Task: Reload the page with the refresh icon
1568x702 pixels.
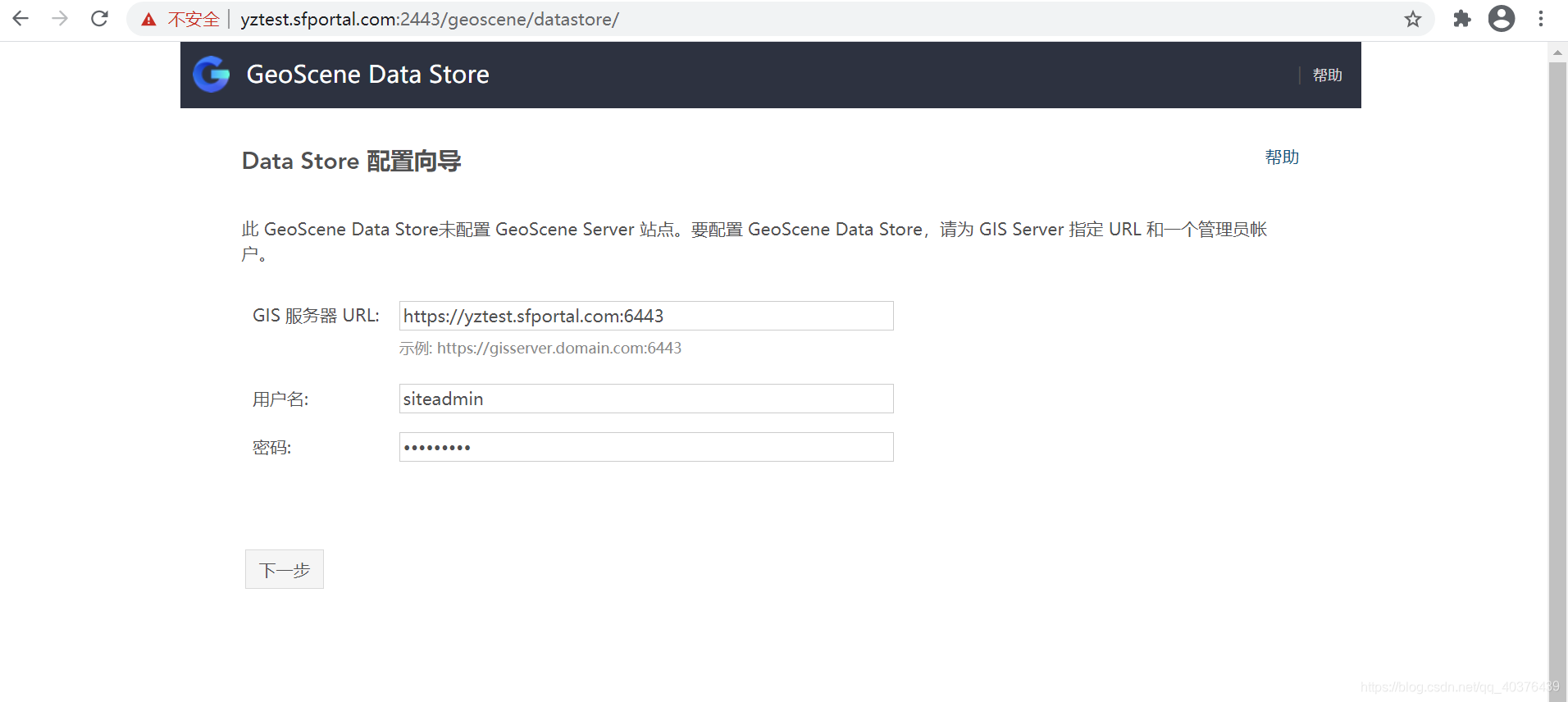Action: 99,18
